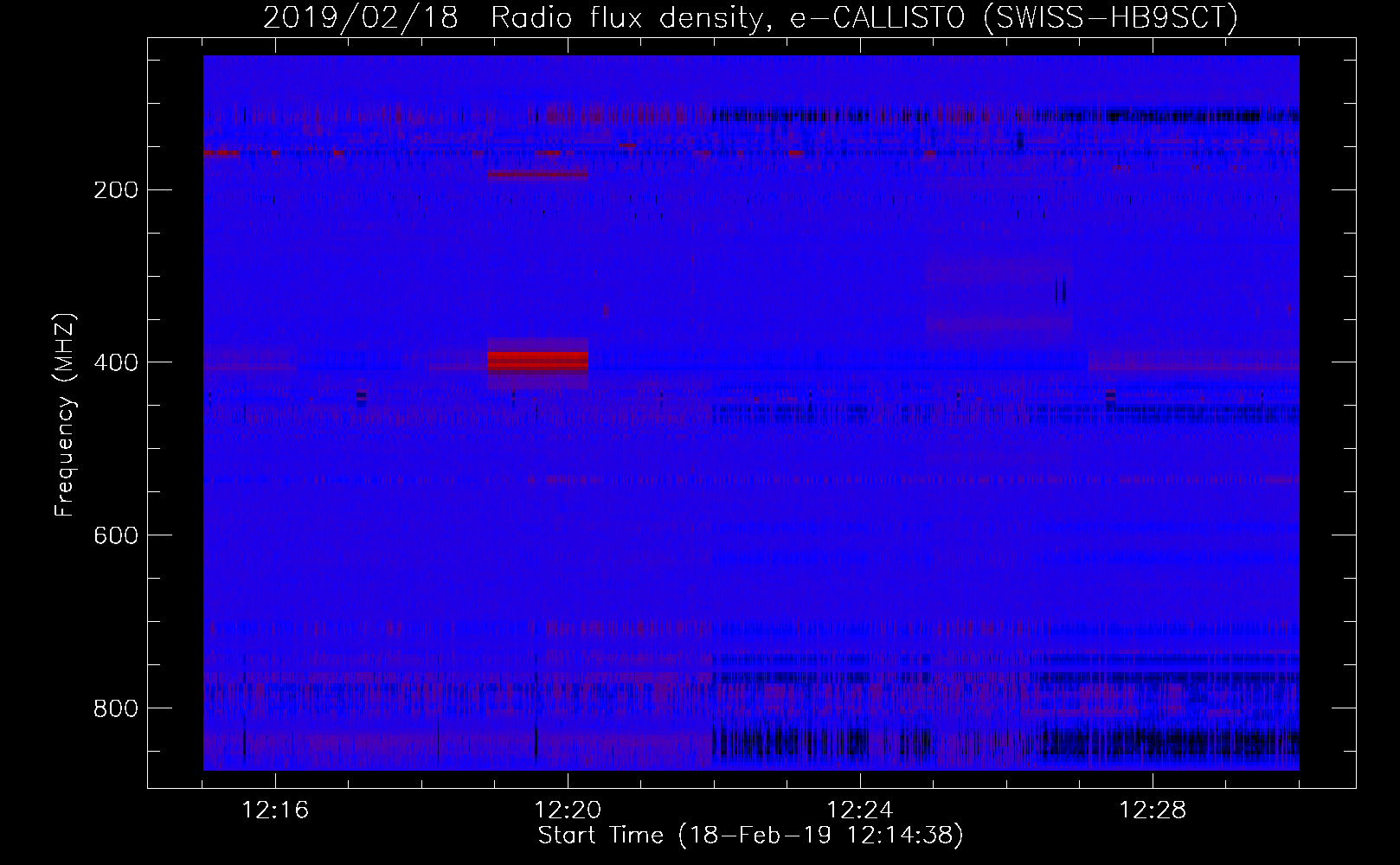This screenshot has height=865, width=1400.
Task: Click the "Start Time (18-Feb-19 12:14:38)" label
Action: (x=750, y=835)
